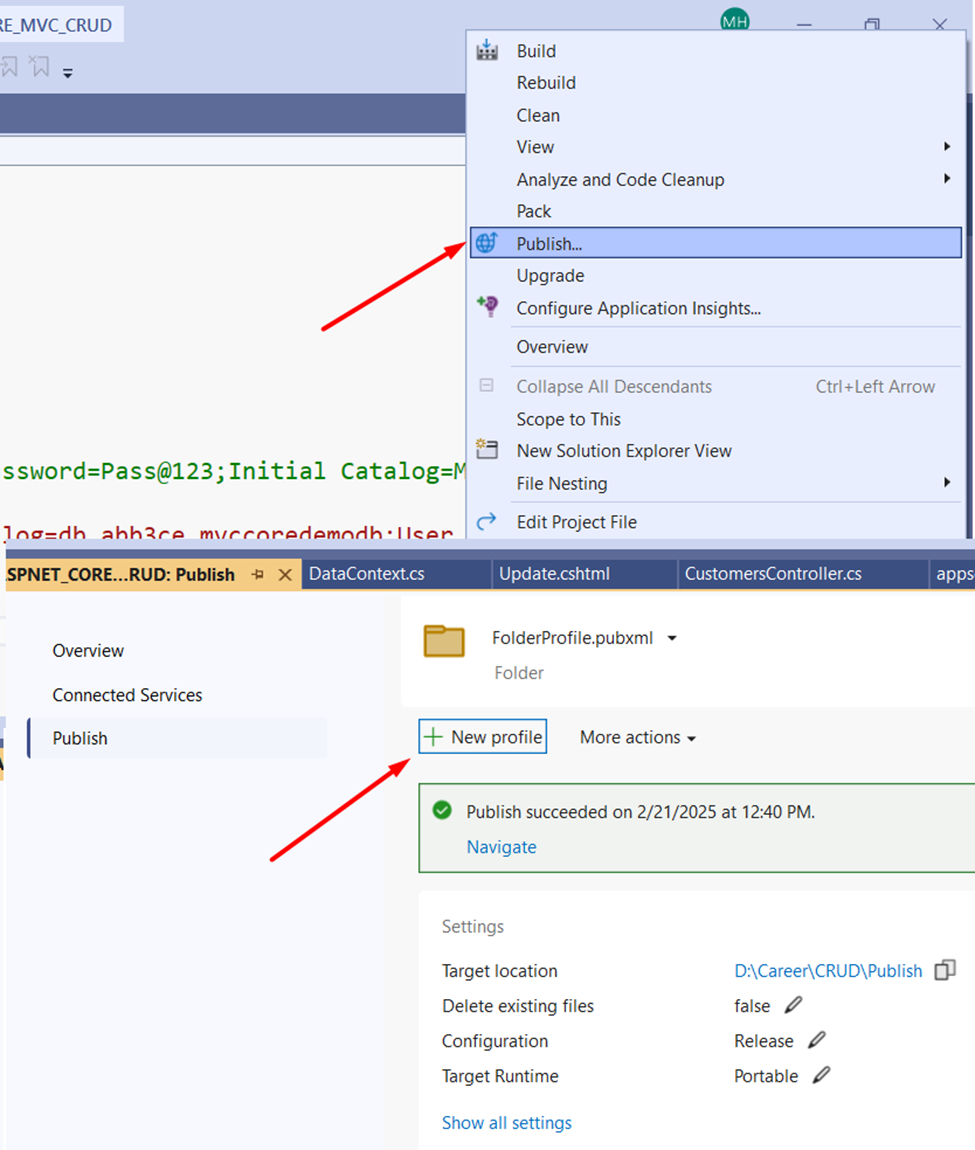Open the FolderProfile.pubxml profile dropdown
The image size is (975, 1150).
click(x=672, y=638)
